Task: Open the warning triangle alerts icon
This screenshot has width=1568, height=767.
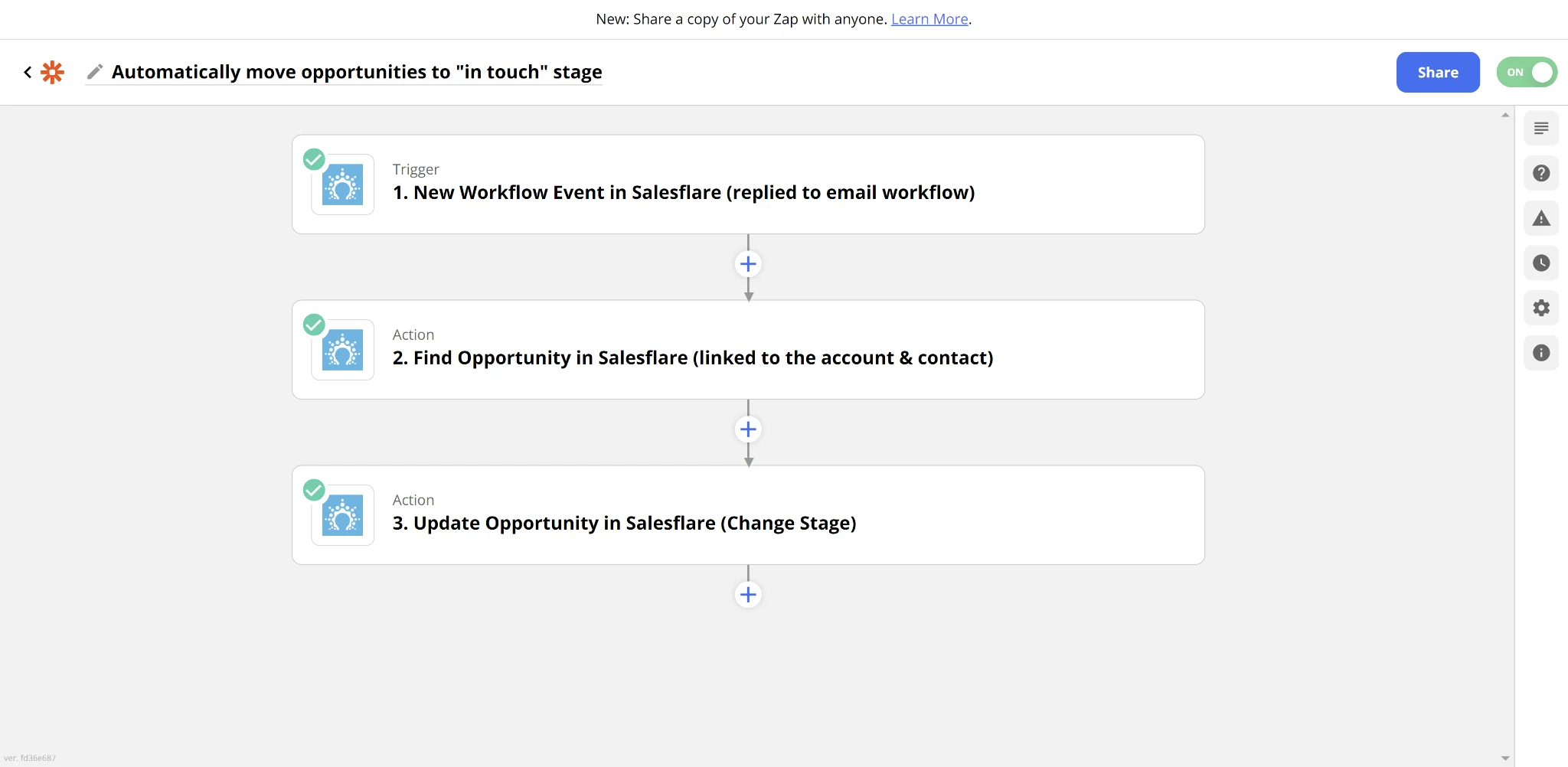Action: [1541, 218]
